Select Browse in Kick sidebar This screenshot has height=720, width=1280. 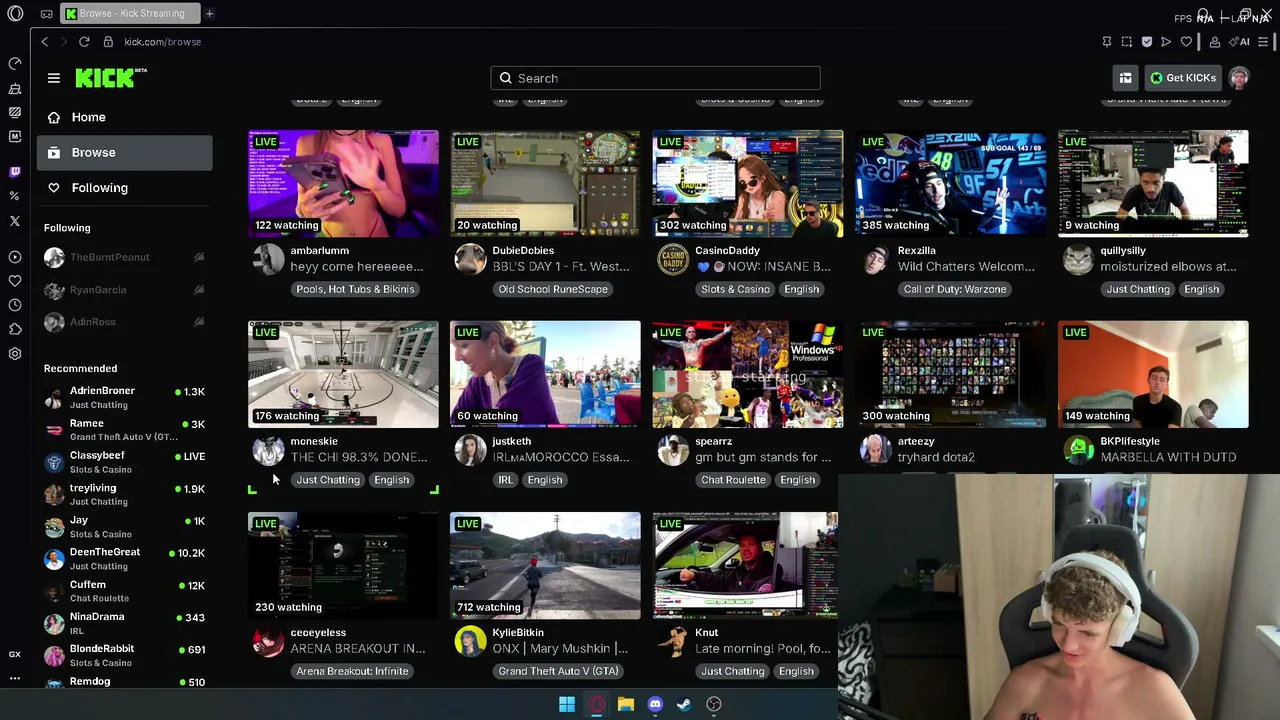click(x=125, y=152)
